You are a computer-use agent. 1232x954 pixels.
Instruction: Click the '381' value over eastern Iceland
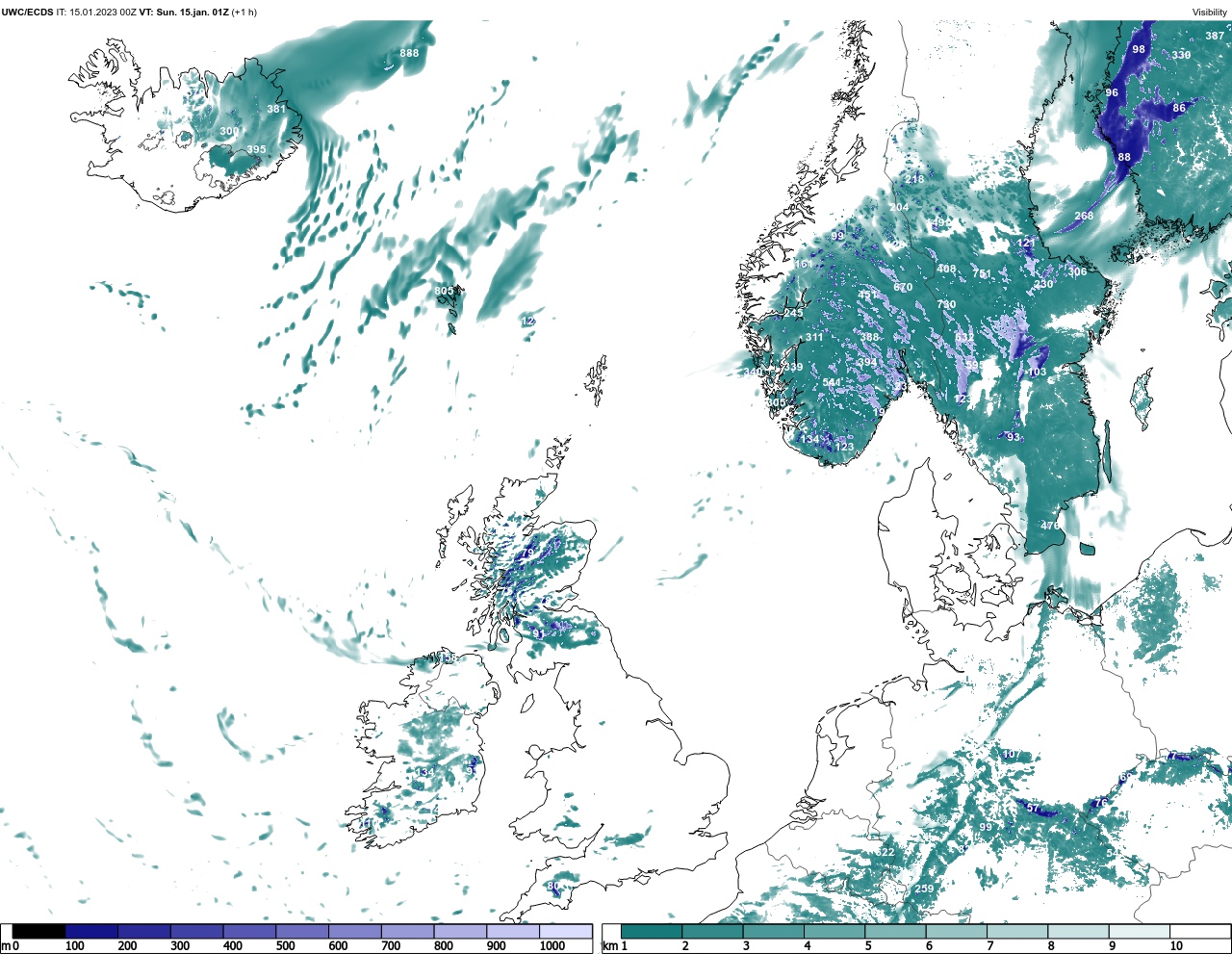point(276,109)
